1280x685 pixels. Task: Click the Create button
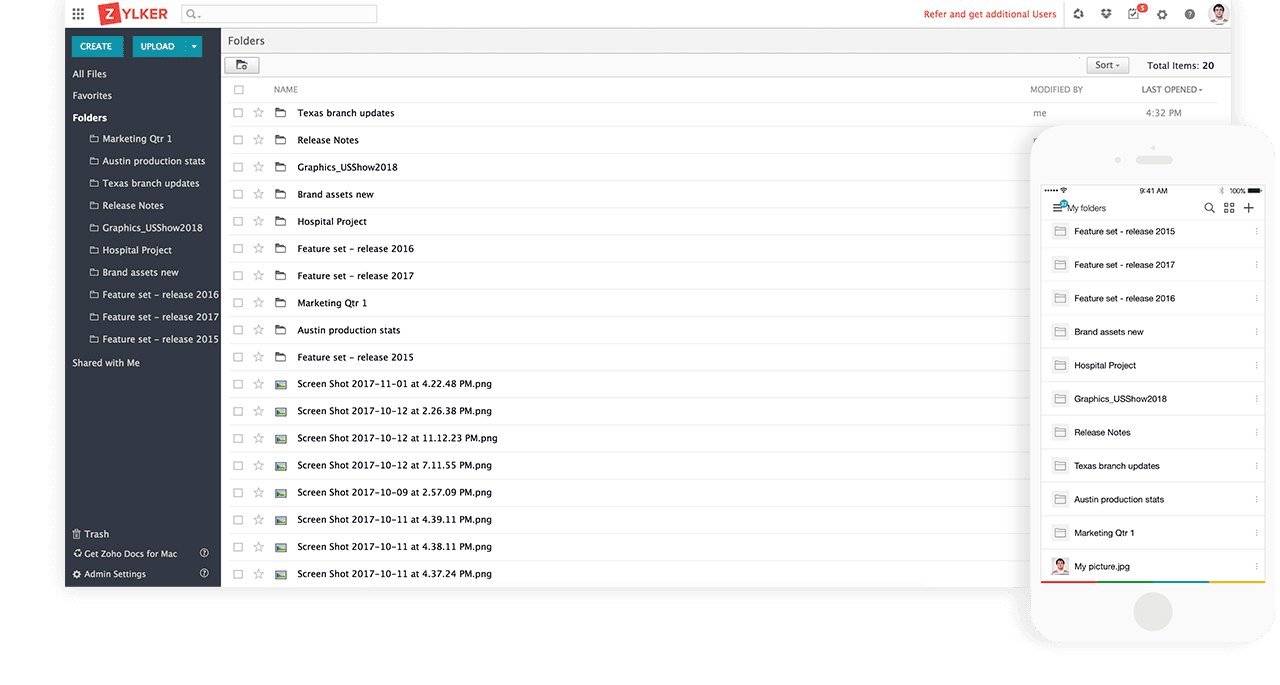pos(96,46)
